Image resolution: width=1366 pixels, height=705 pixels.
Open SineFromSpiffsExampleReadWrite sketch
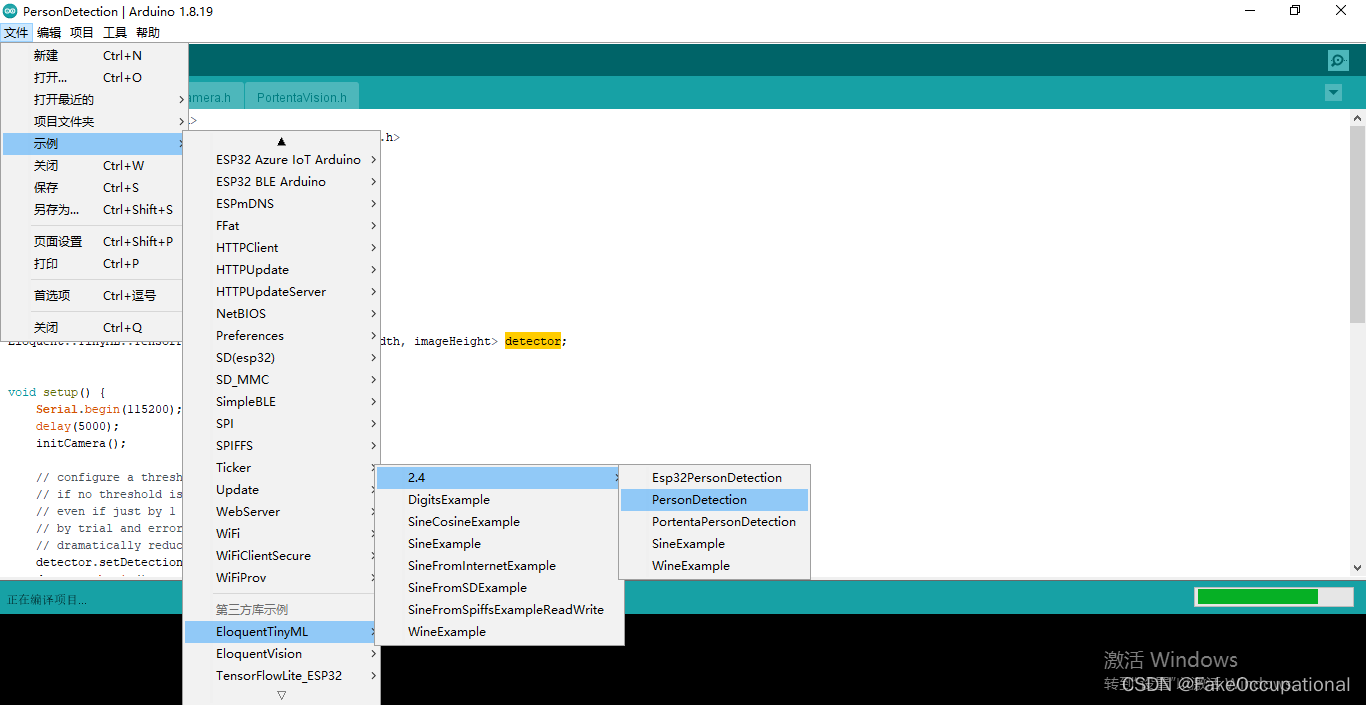500,610
